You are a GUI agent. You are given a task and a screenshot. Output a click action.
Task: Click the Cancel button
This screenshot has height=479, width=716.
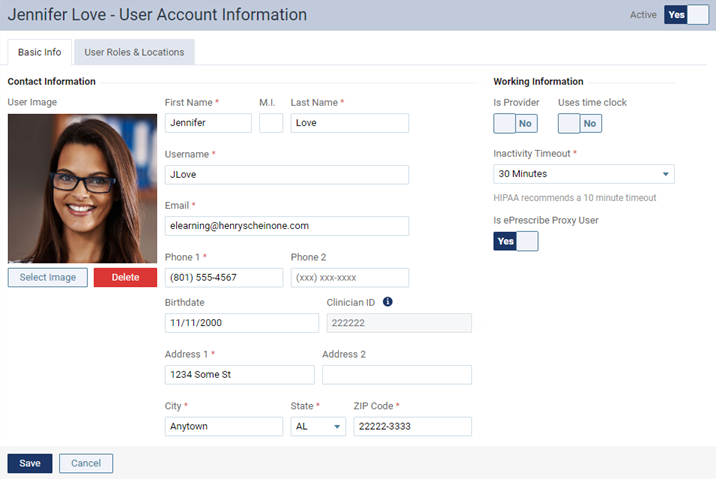[86, 463]
